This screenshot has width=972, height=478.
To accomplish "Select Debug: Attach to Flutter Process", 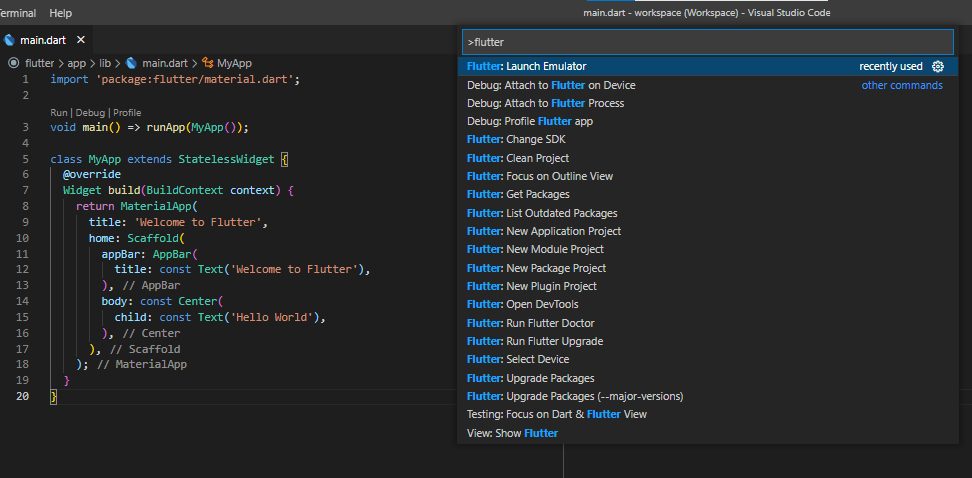I will pos(708,103).
